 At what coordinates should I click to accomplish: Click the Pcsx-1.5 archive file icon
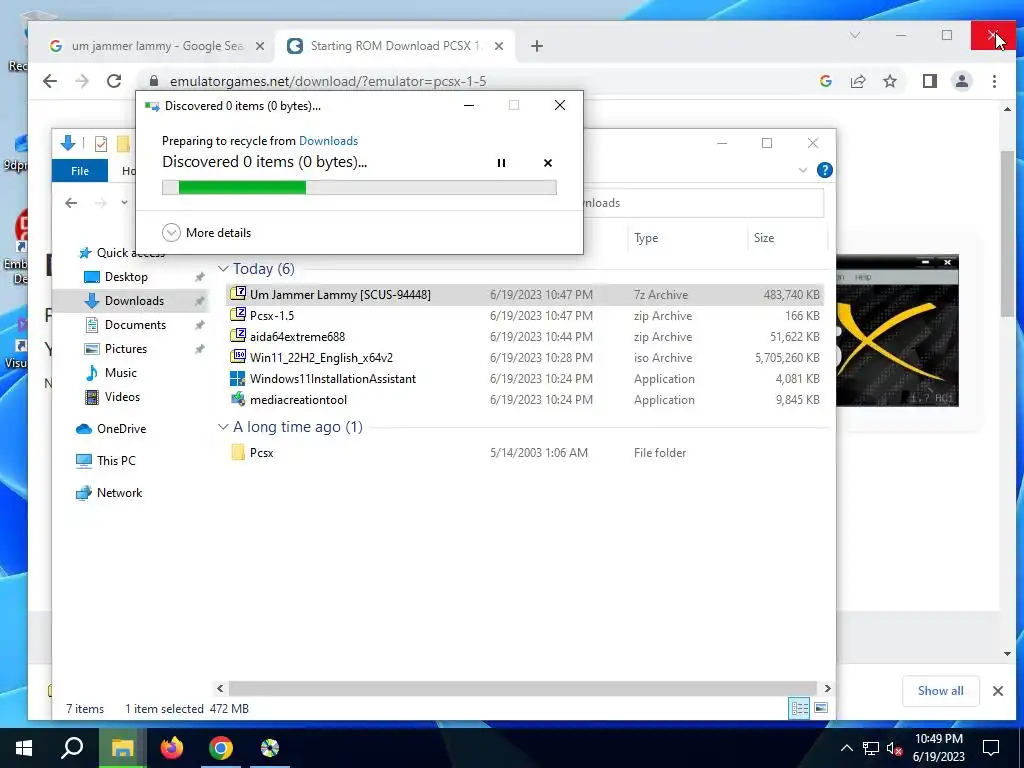238,315
